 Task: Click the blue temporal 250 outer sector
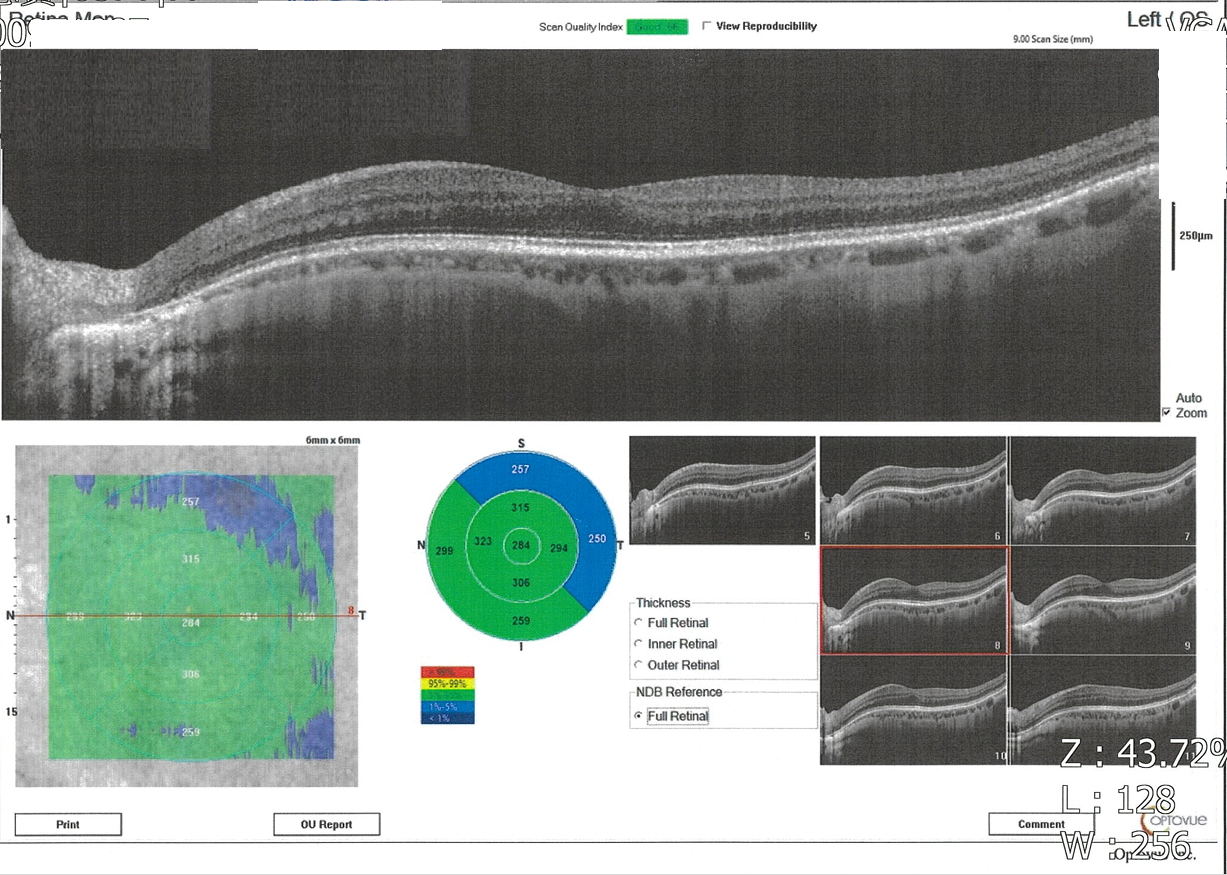click(x=598, y=539)
